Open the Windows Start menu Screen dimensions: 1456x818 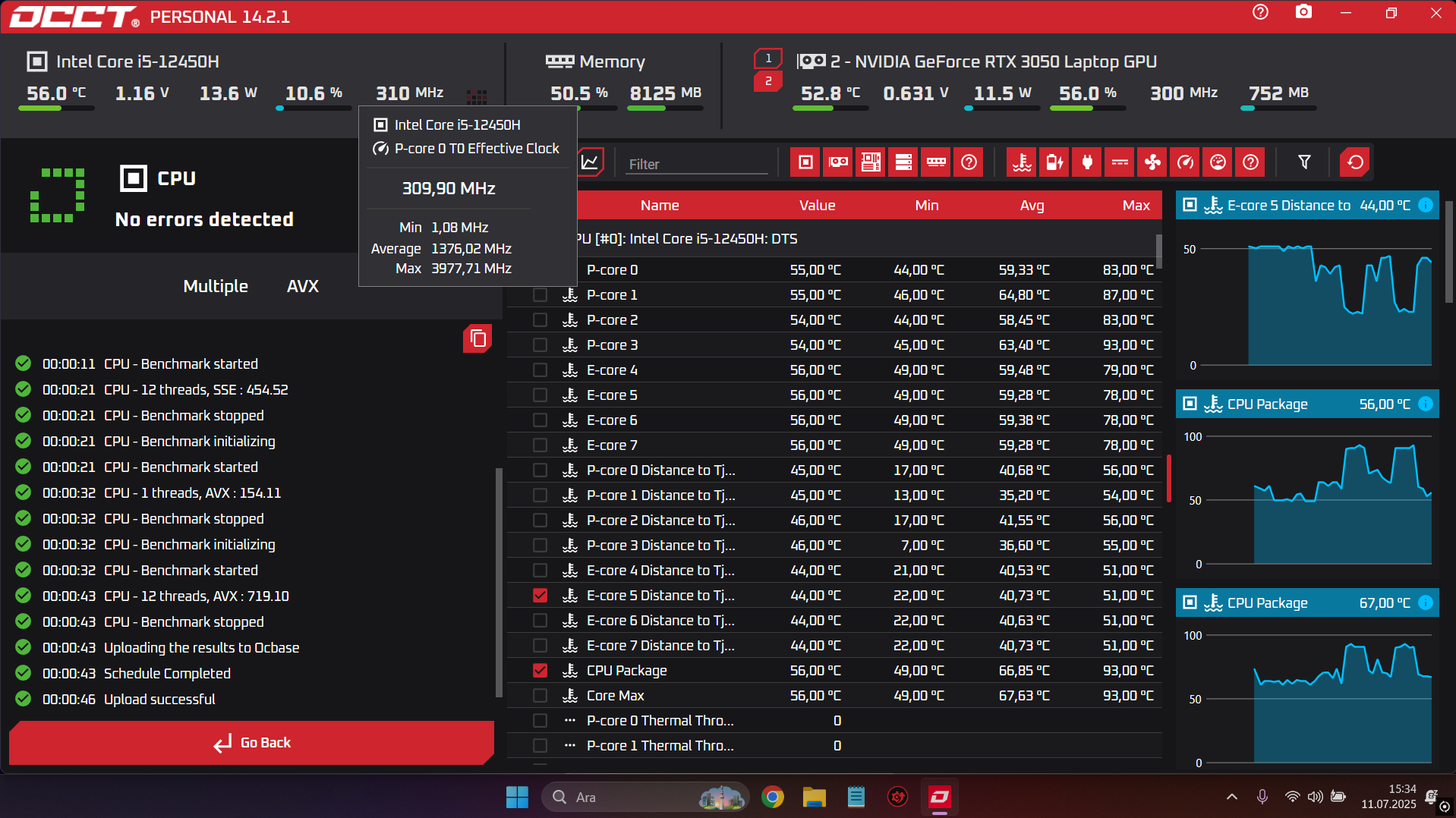tap(517, 798)
